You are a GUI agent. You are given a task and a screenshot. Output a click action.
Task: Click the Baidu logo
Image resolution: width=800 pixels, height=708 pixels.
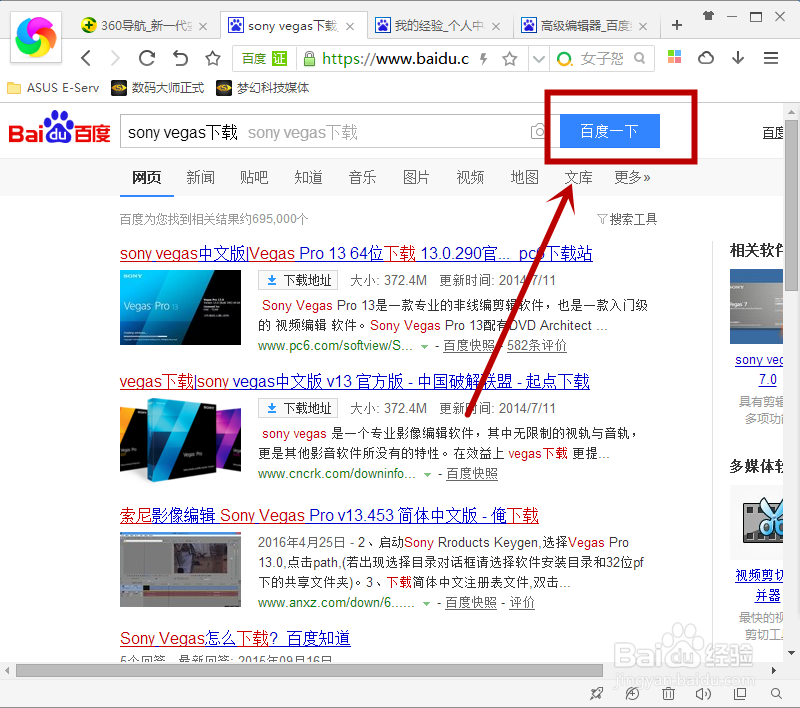point(59,128)
